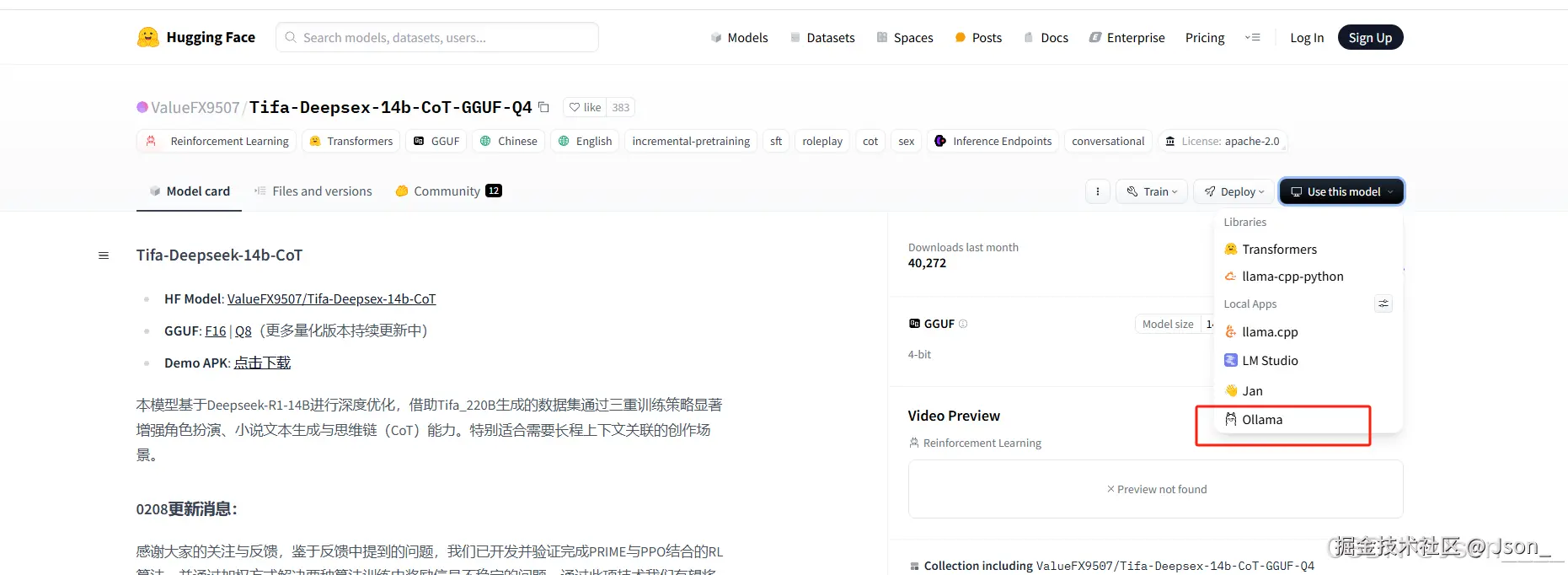Open the Models nav item
The width and height of the screenshot is (1568, 575).
(x=739, y=38)
